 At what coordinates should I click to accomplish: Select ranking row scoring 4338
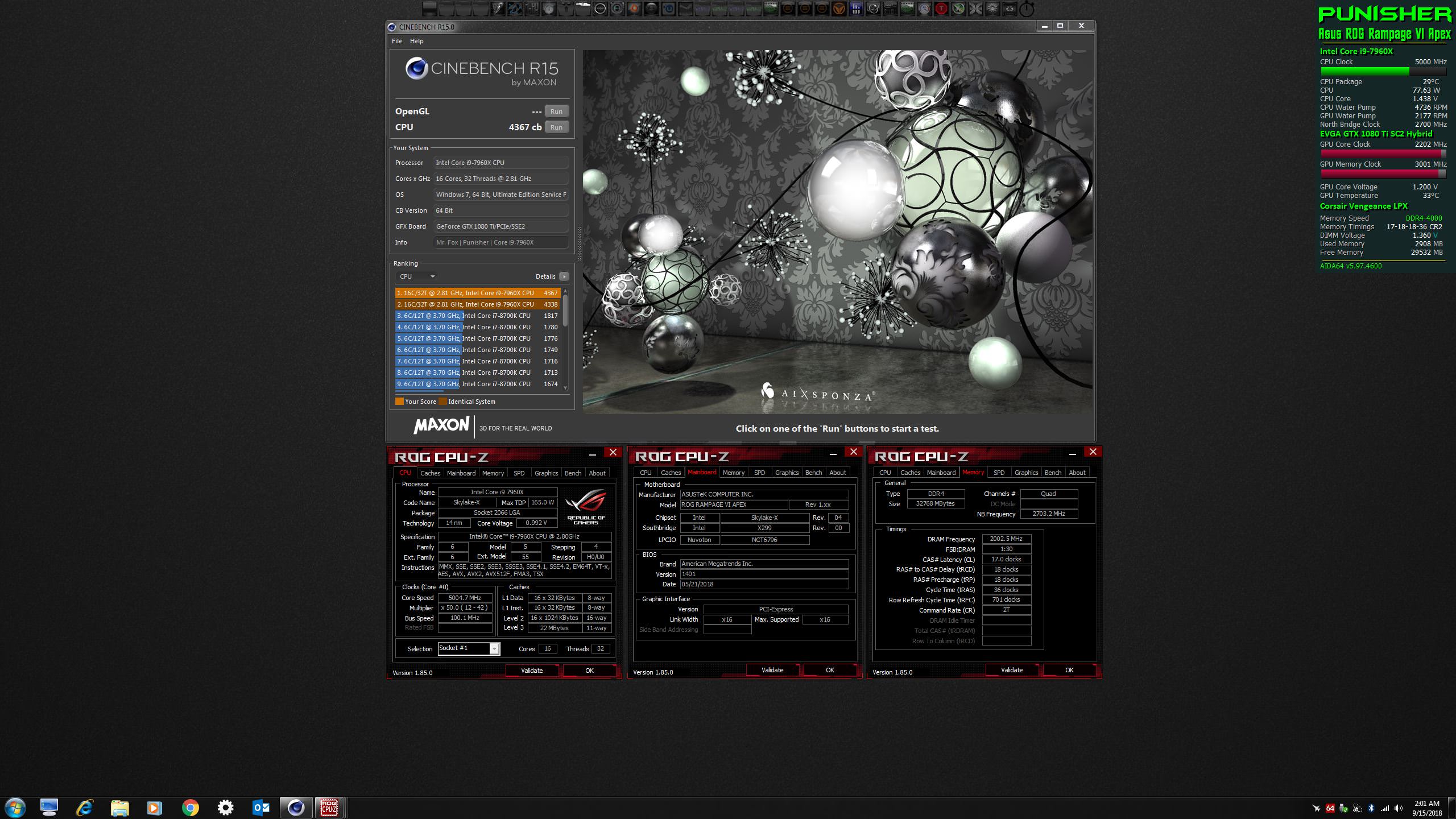(478, 304)
